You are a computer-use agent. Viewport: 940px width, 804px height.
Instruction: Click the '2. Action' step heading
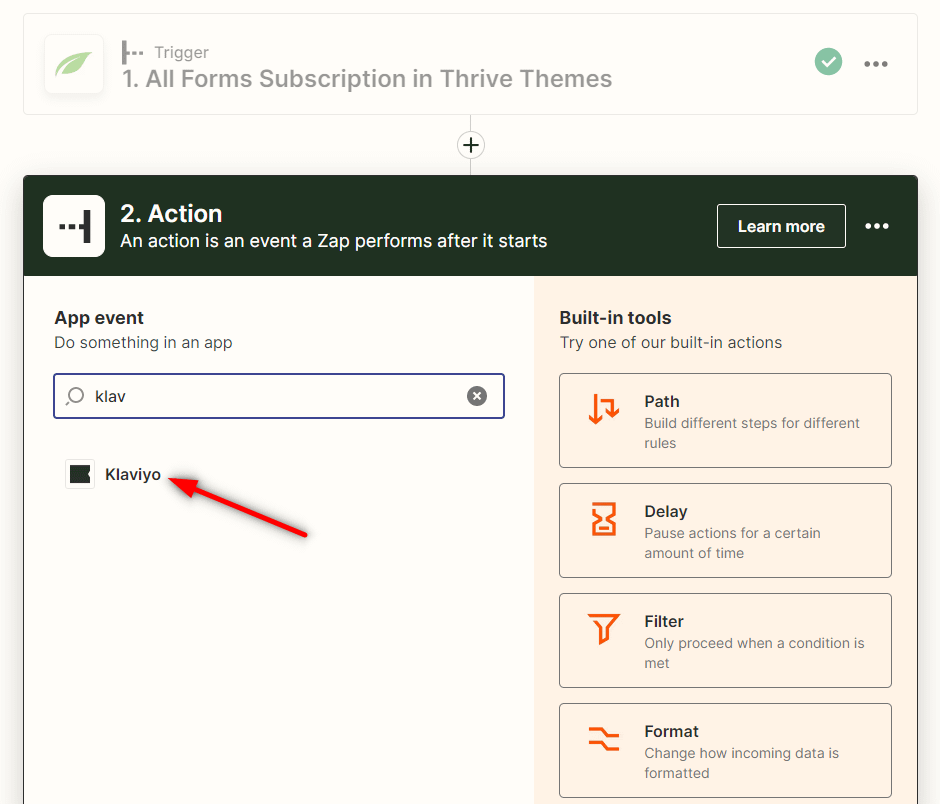(171, 214)
